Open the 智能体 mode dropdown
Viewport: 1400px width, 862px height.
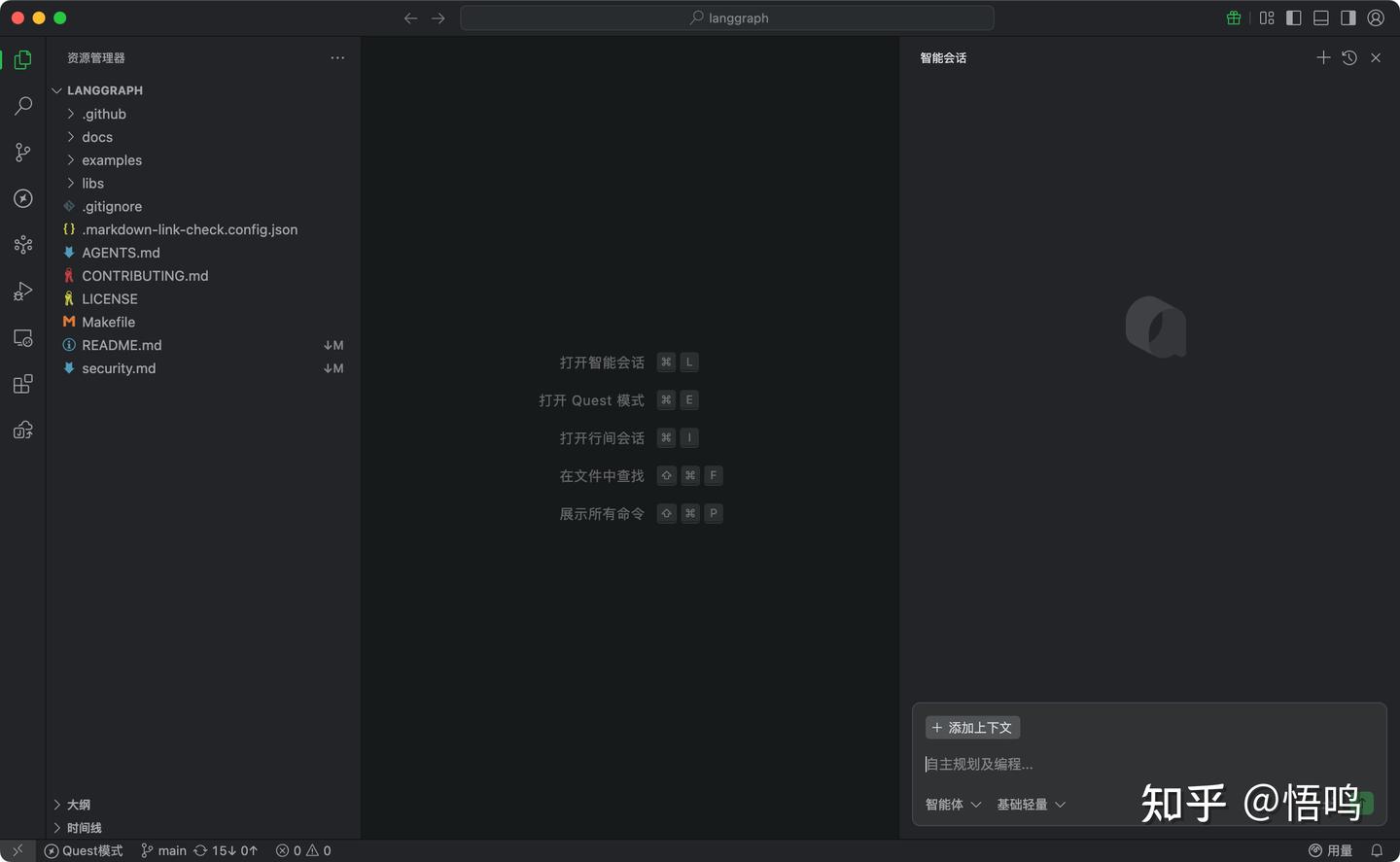953,804
